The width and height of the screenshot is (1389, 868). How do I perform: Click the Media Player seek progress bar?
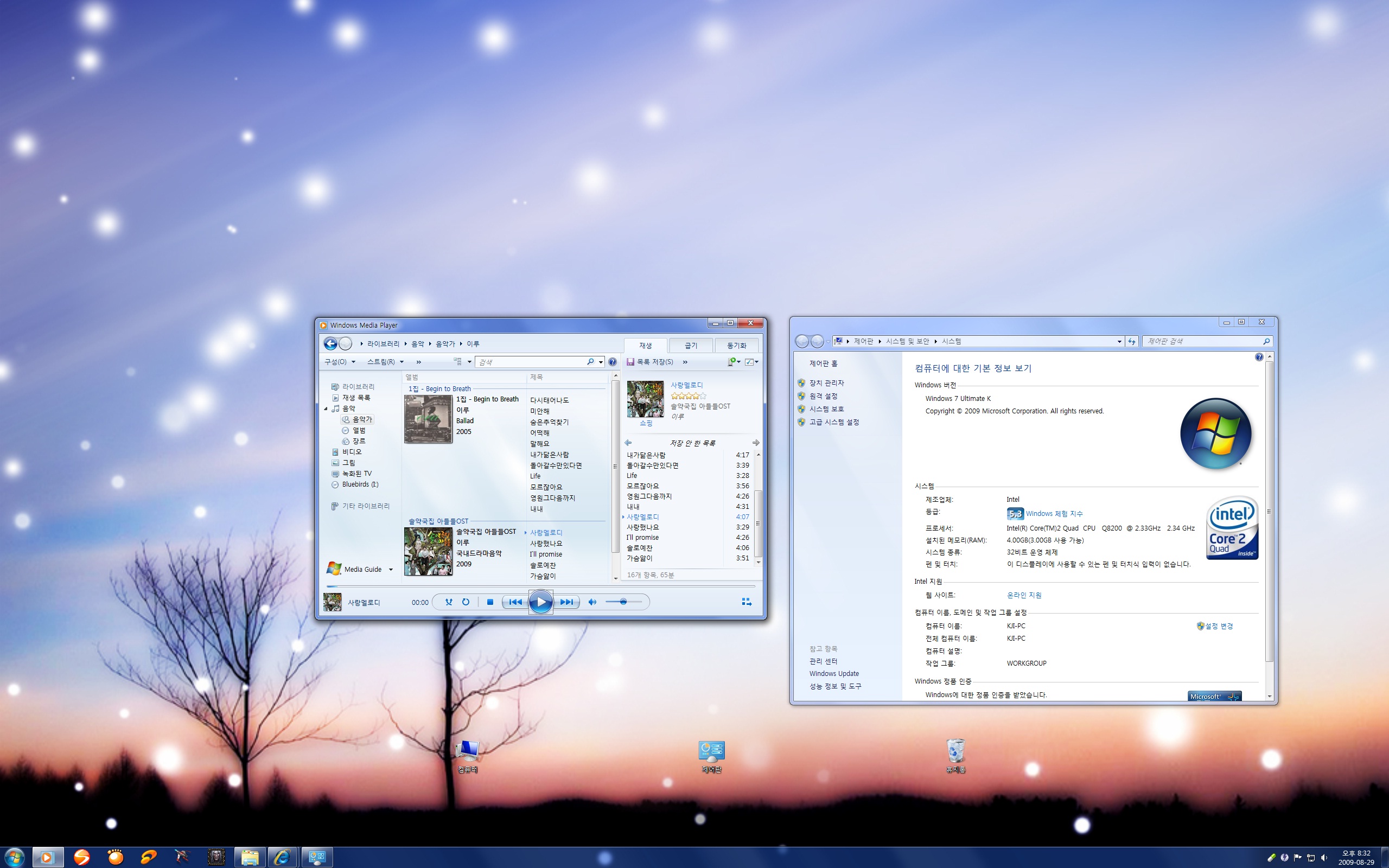[540, 586]
